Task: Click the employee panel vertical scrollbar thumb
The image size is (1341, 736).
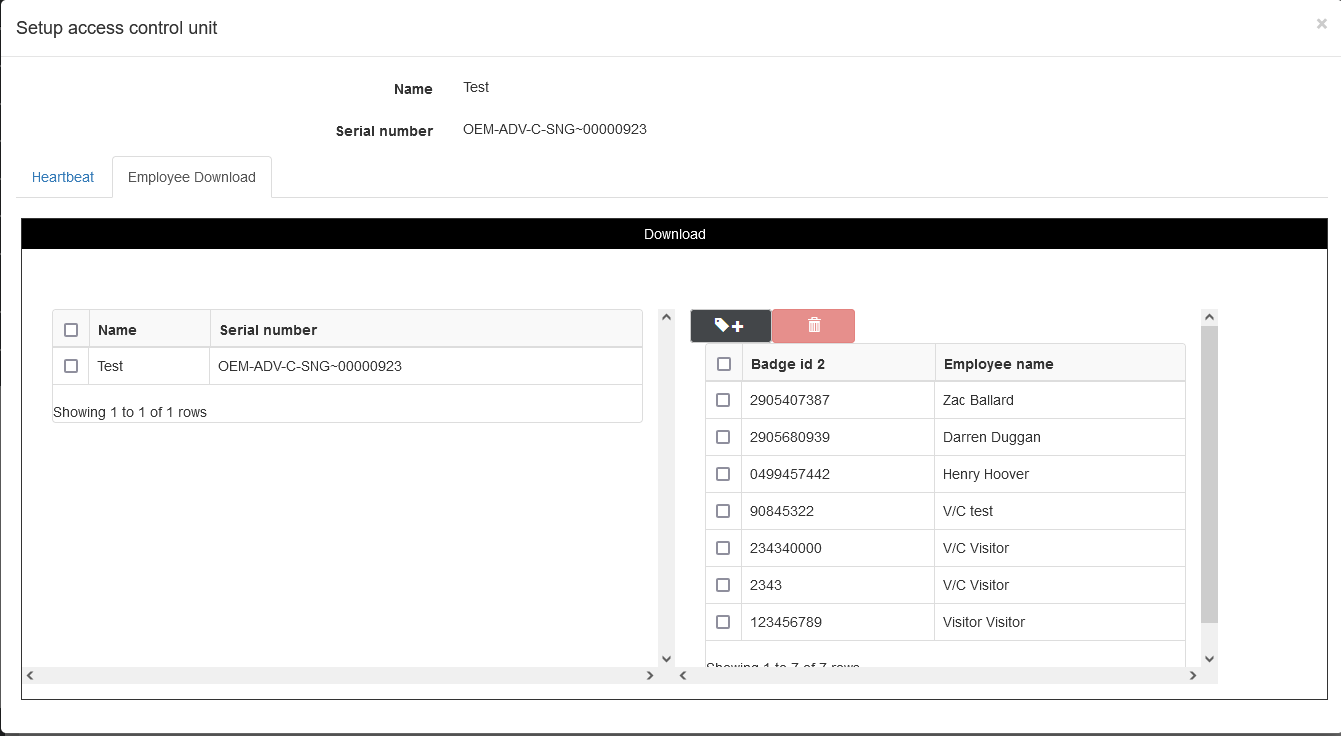Action: [1209, 470]
